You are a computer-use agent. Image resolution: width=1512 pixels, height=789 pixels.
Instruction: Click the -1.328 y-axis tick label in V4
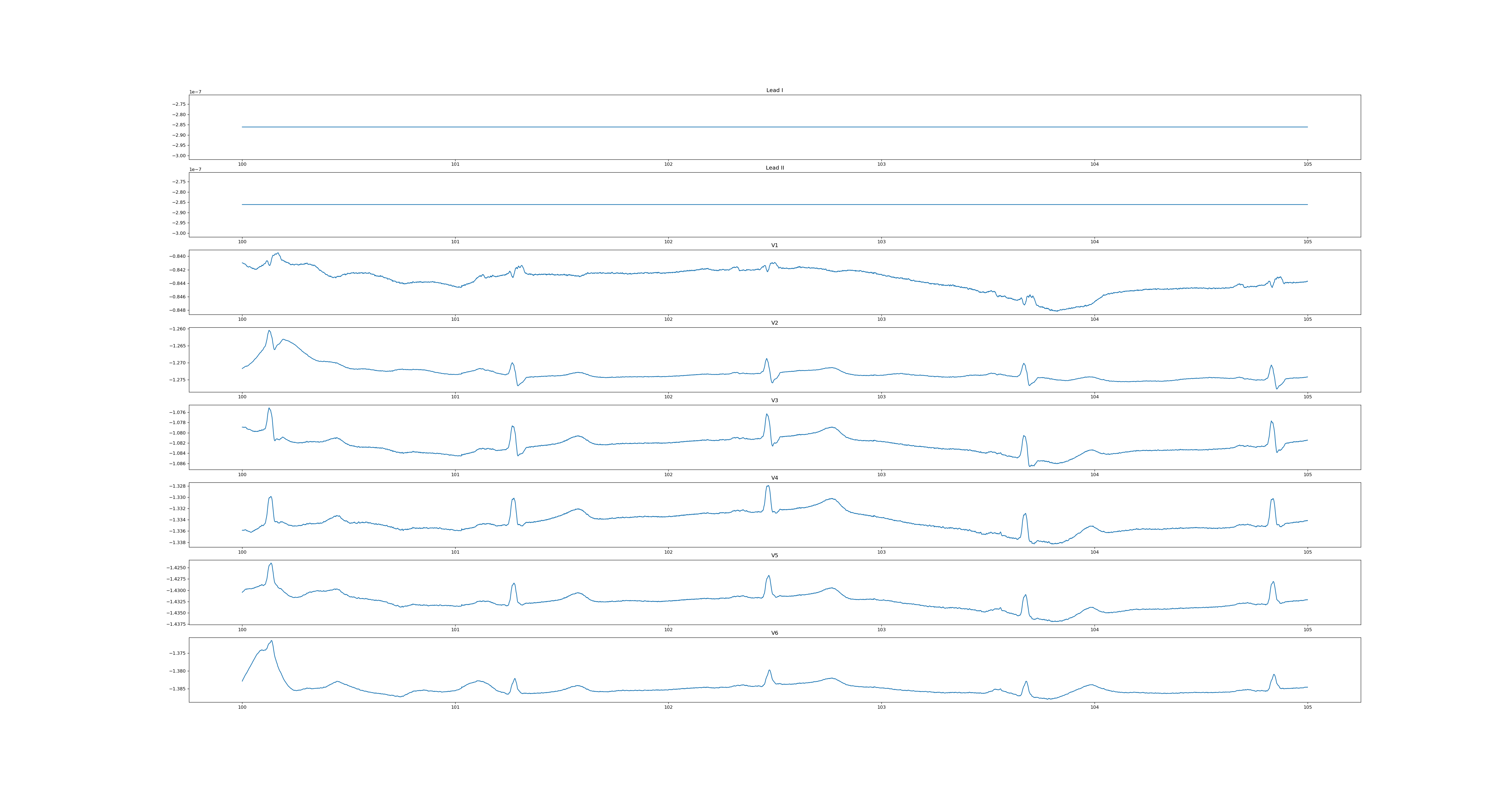(x=177, y=486)
